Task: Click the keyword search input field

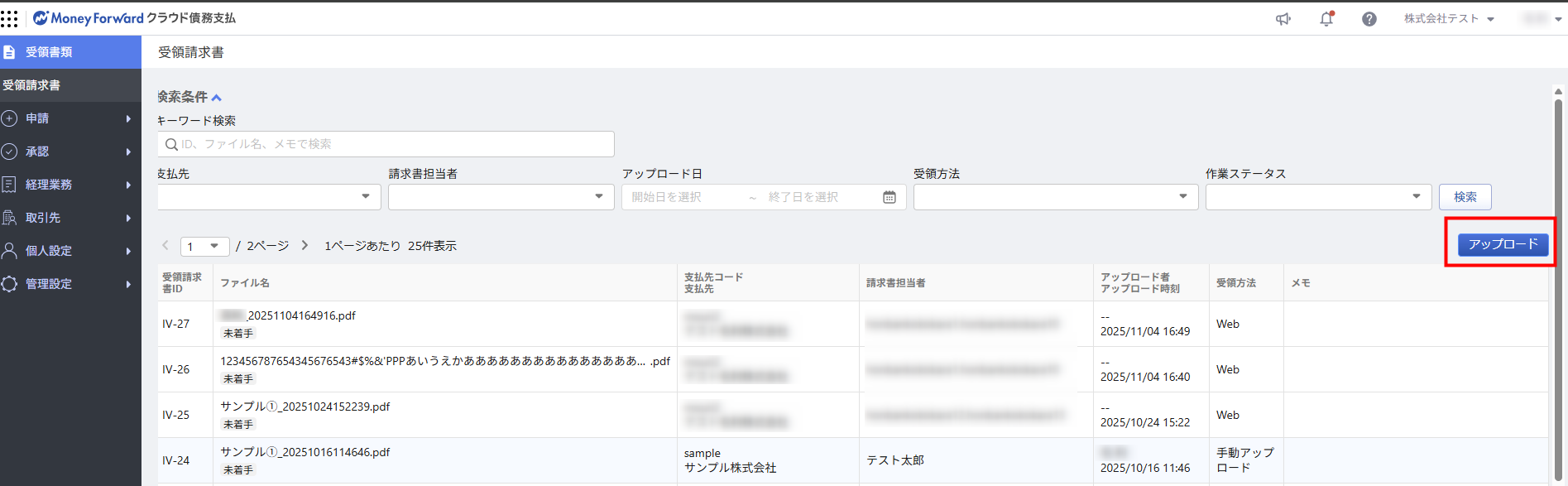Action: coord(386,144)
